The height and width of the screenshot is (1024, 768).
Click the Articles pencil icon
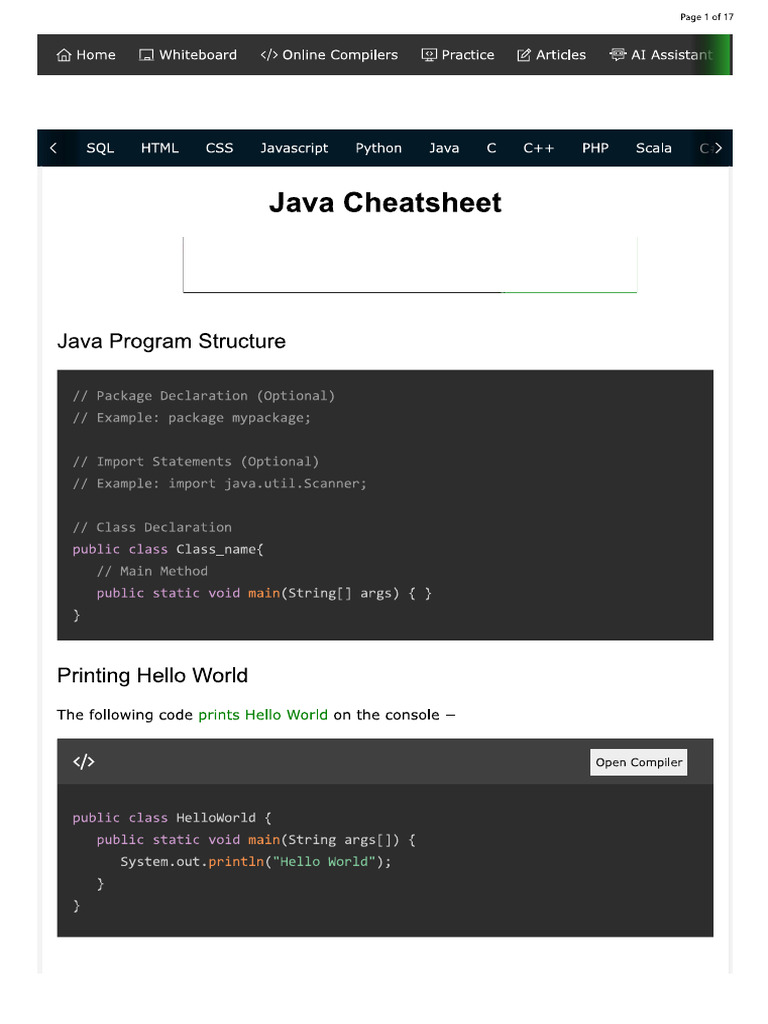click(523, 55)
